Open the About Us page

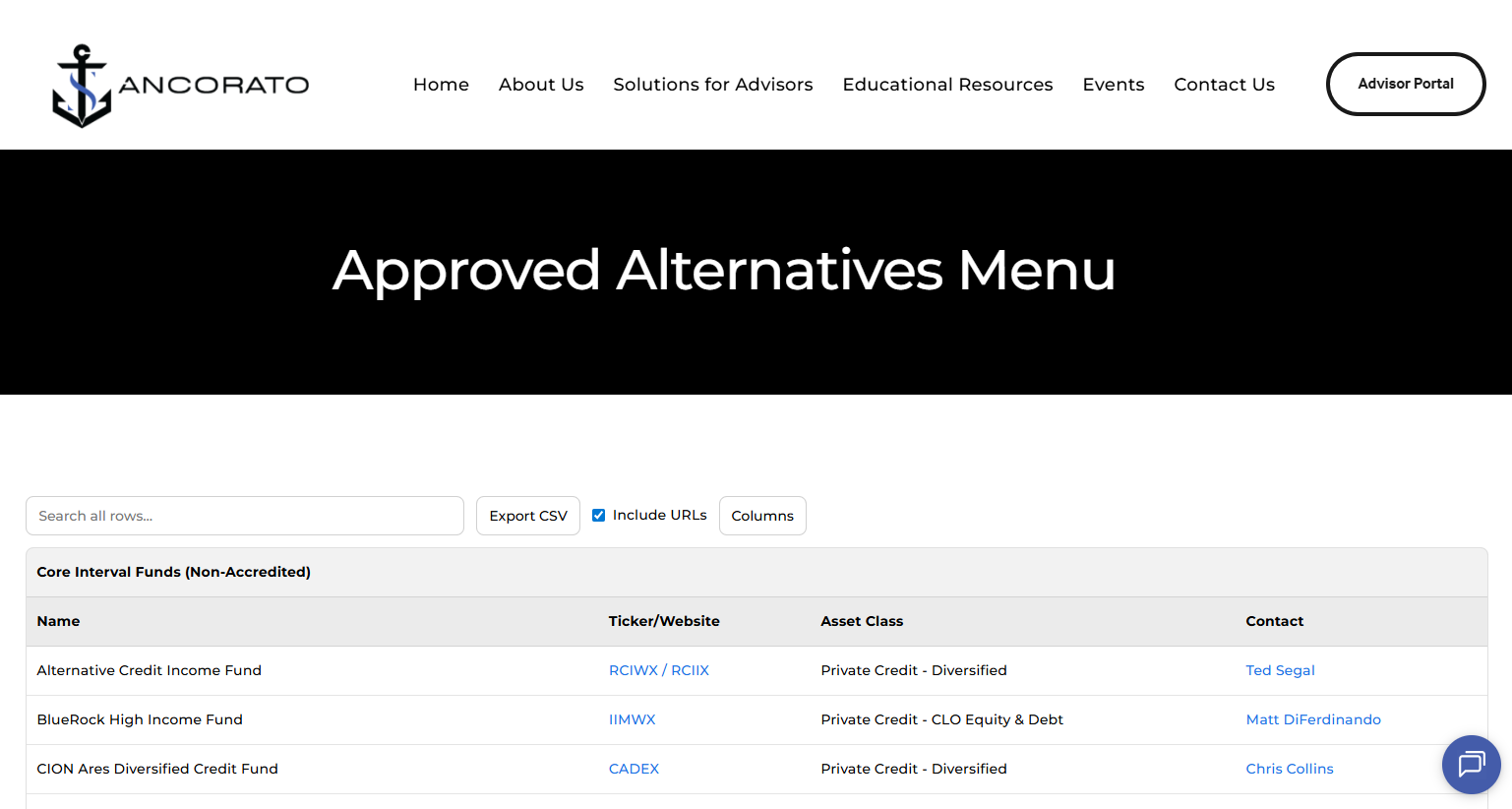click(x=541, y=85)
